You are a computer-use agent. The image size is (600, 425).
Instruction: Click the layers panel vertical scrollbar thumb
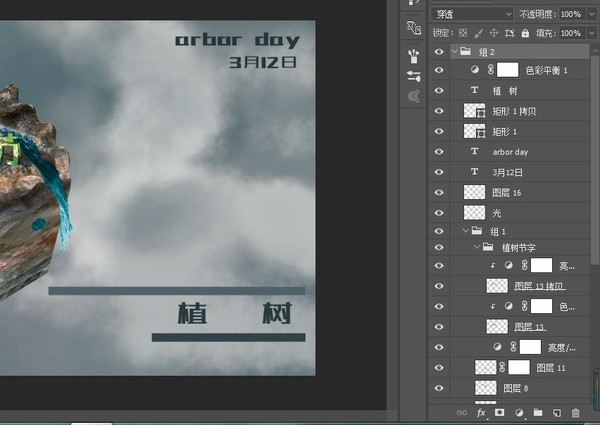[x=595, y=160]
